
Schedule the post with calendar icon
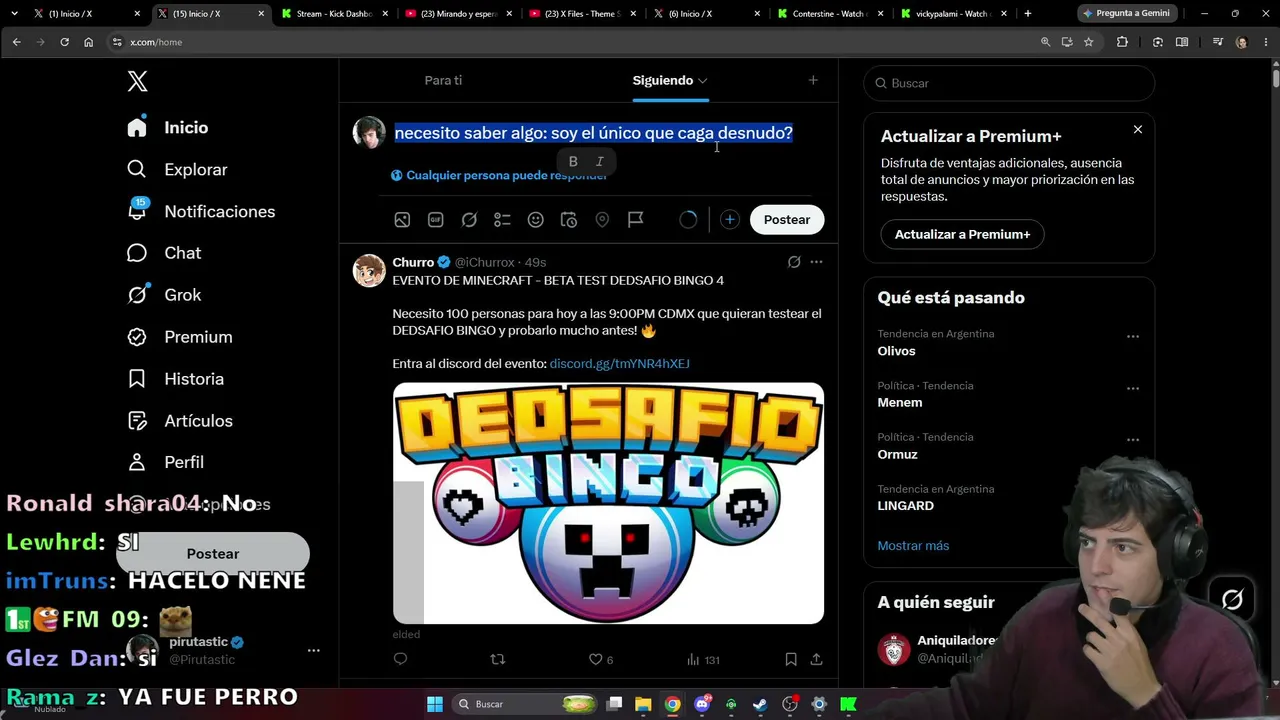569,220
